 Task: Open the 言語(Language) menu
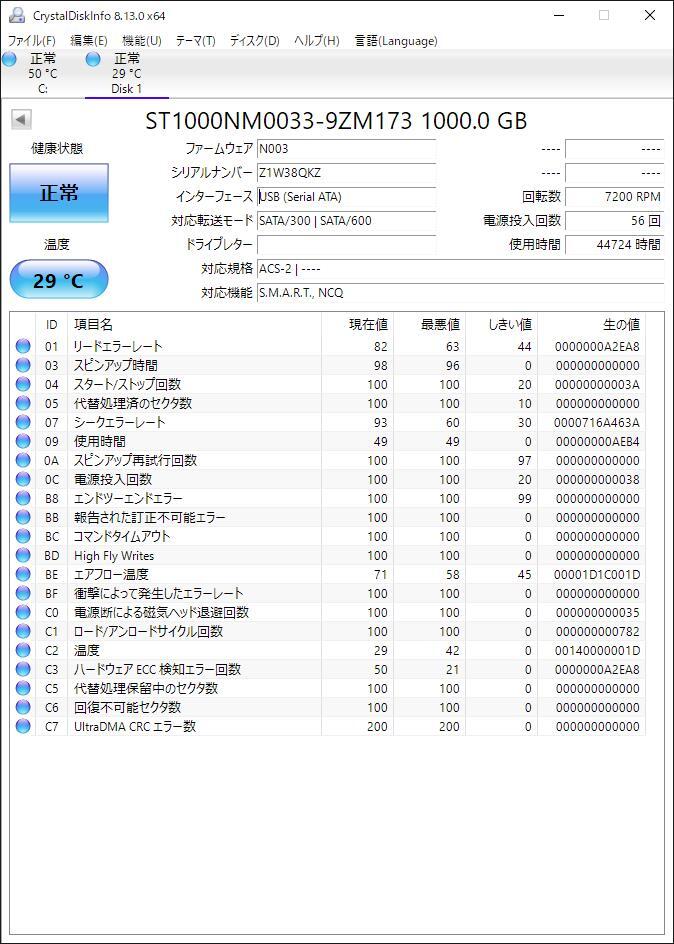[396, 41]
